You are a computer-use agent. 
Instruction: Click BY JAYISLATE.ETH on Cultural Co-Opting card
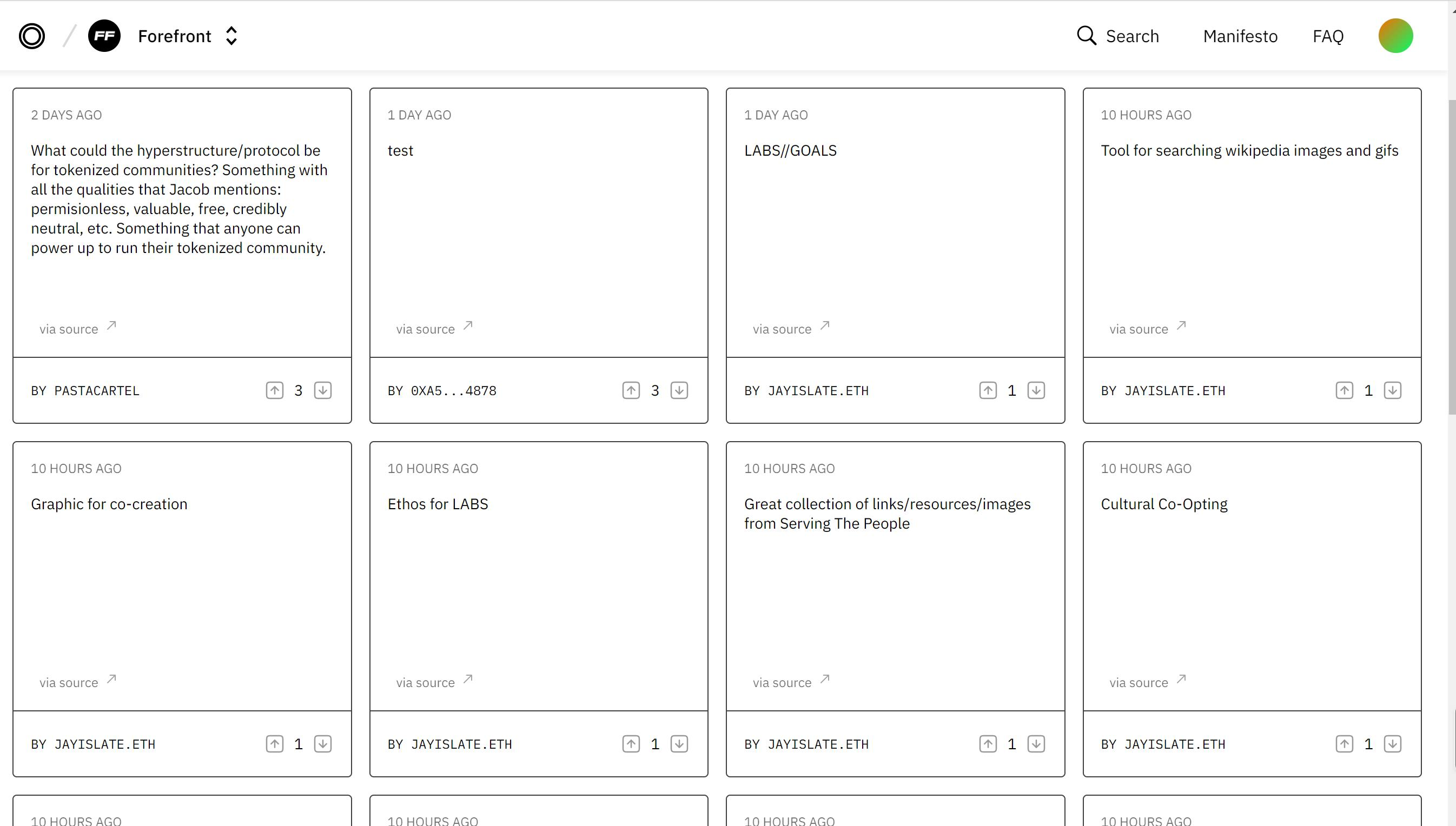point(1163,744)
